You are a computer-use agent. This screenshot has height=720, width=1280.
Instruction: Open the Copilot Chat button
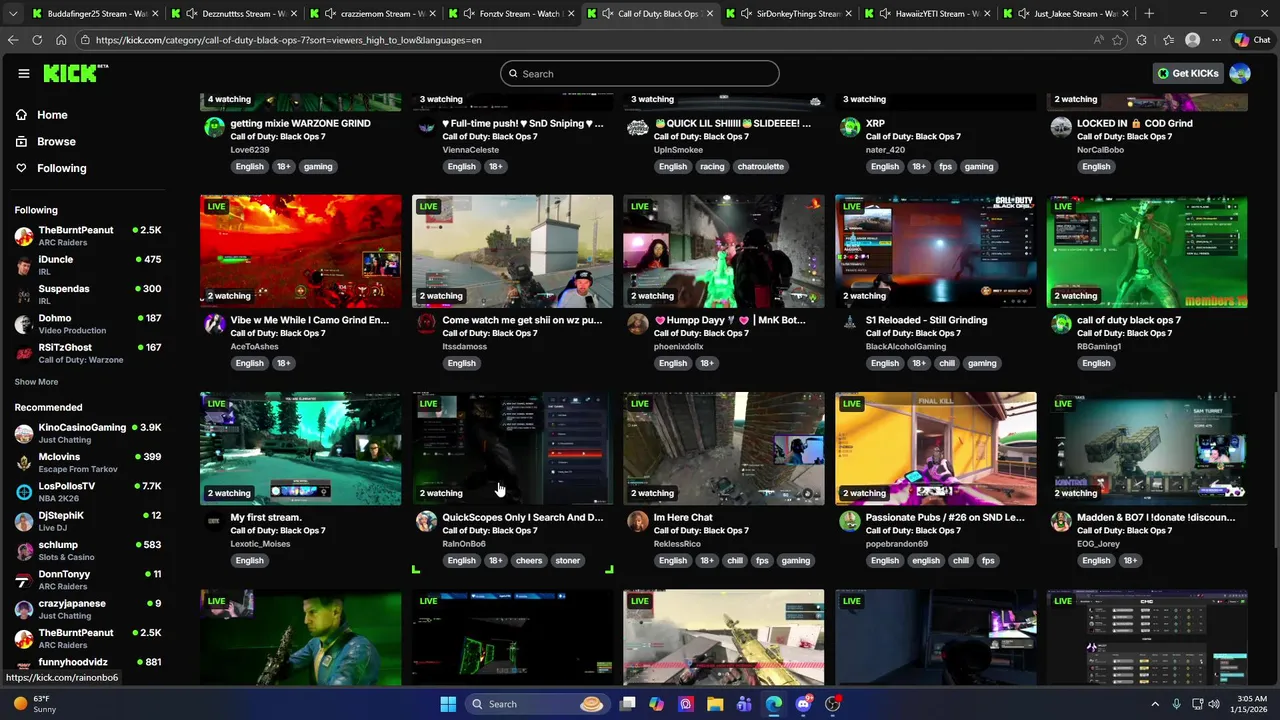pyautogui.click(x=1252, y=40)
